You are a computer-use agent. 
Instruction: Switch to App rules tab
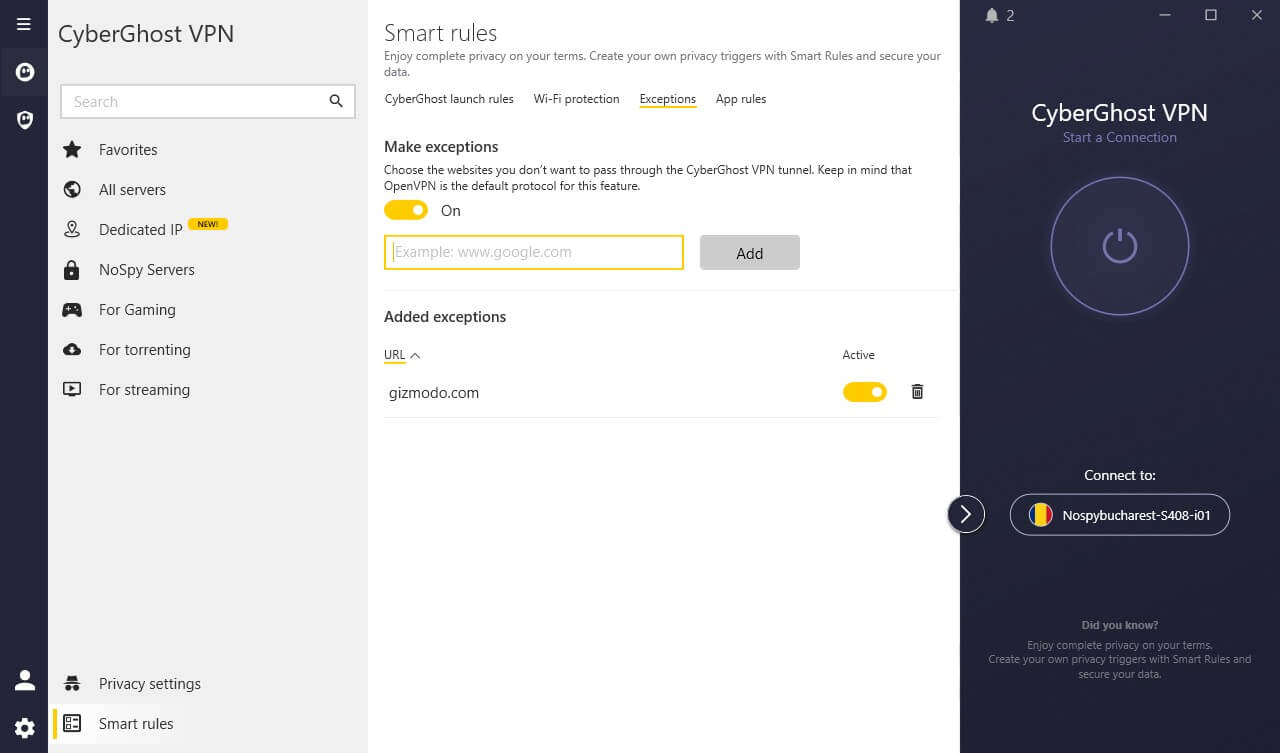tap(740, 99)
